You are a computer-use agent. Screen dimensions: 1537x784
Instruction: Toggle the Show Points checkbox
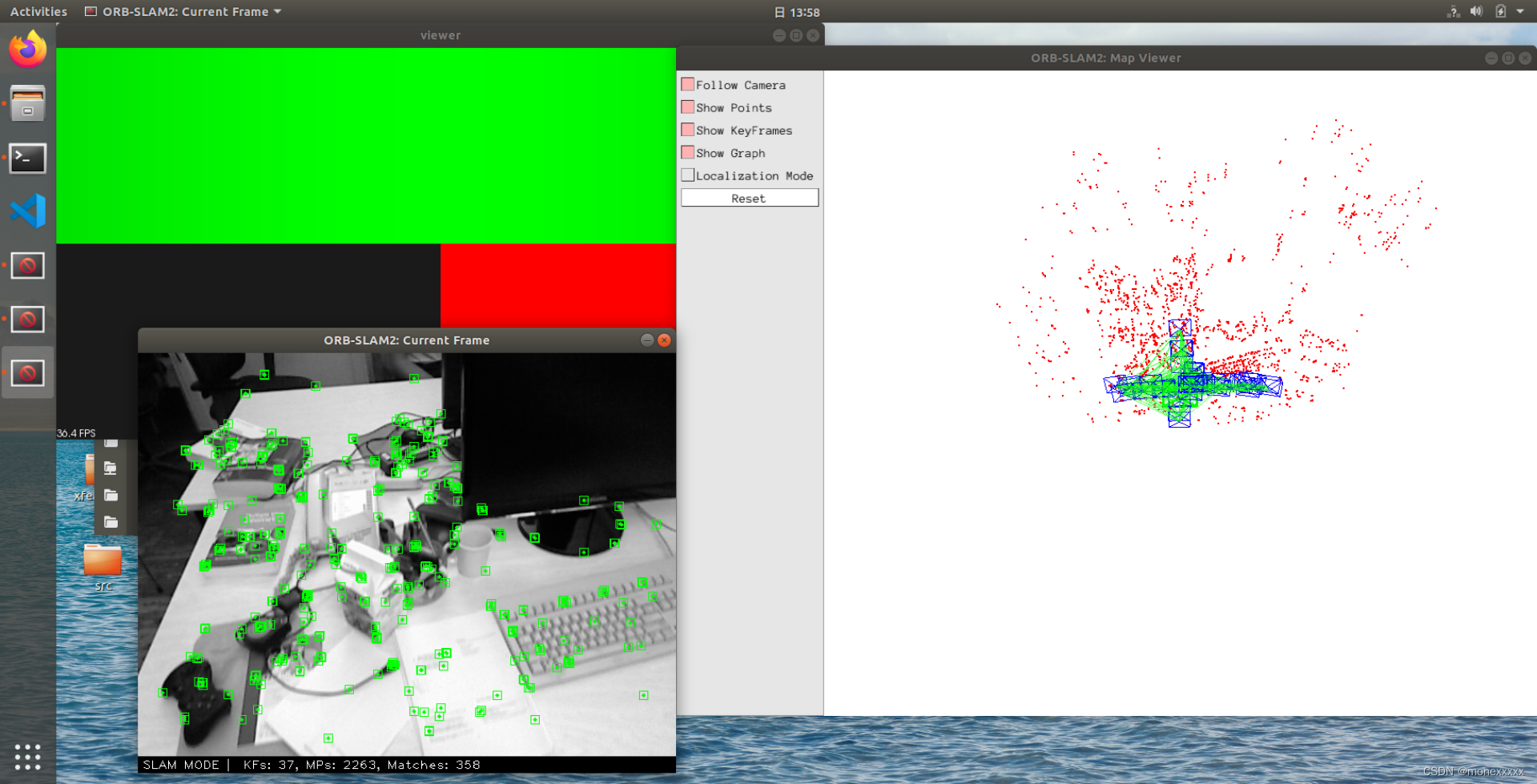click(687, 107)
